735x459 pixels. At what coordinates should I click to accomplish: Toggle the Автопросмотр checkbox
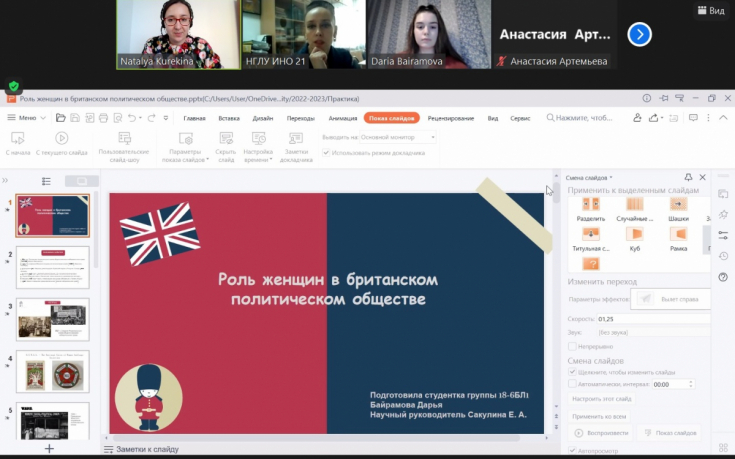[x=572, y=451]
